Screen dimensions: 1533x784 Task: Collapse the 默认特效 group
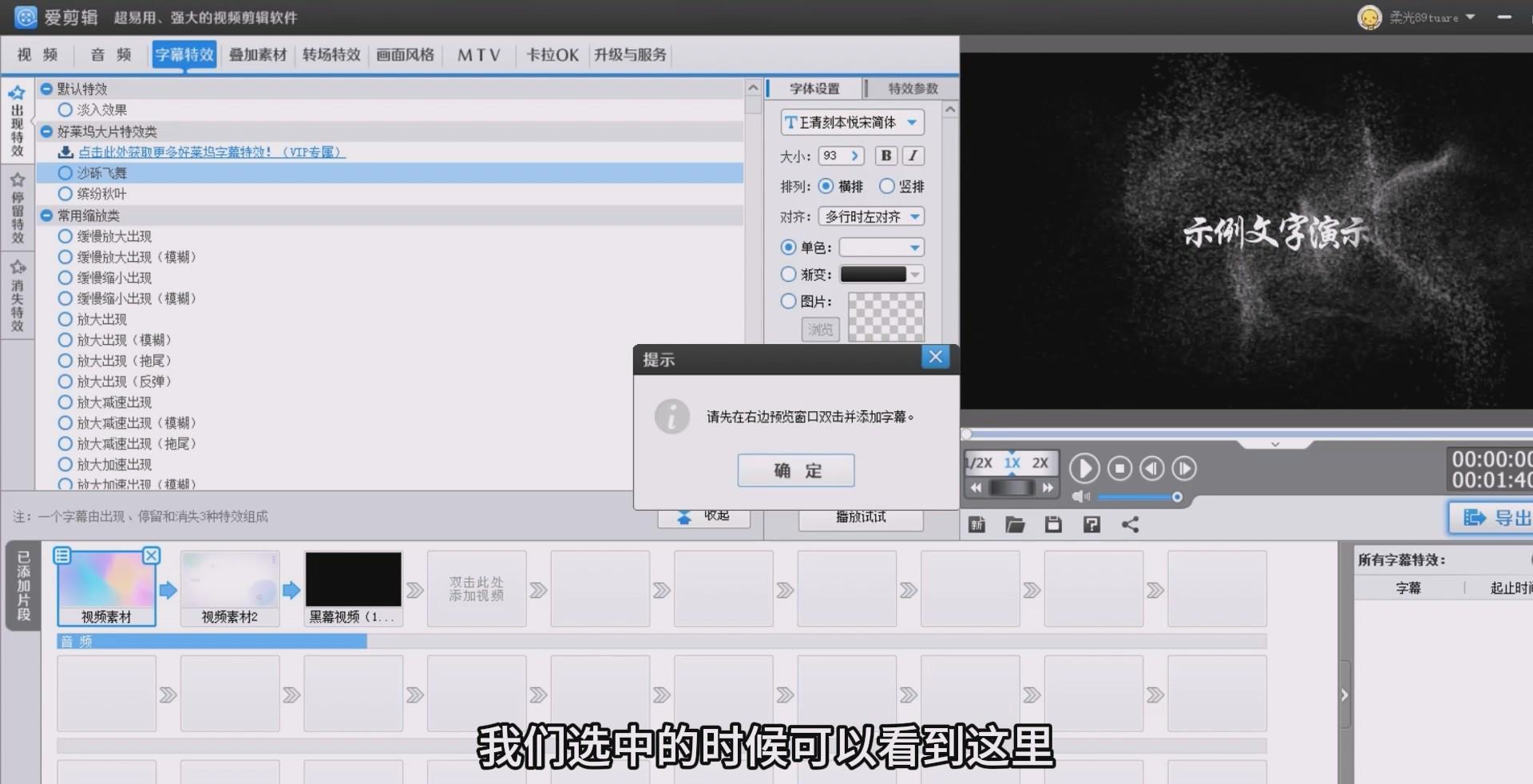tap(46, 89)
